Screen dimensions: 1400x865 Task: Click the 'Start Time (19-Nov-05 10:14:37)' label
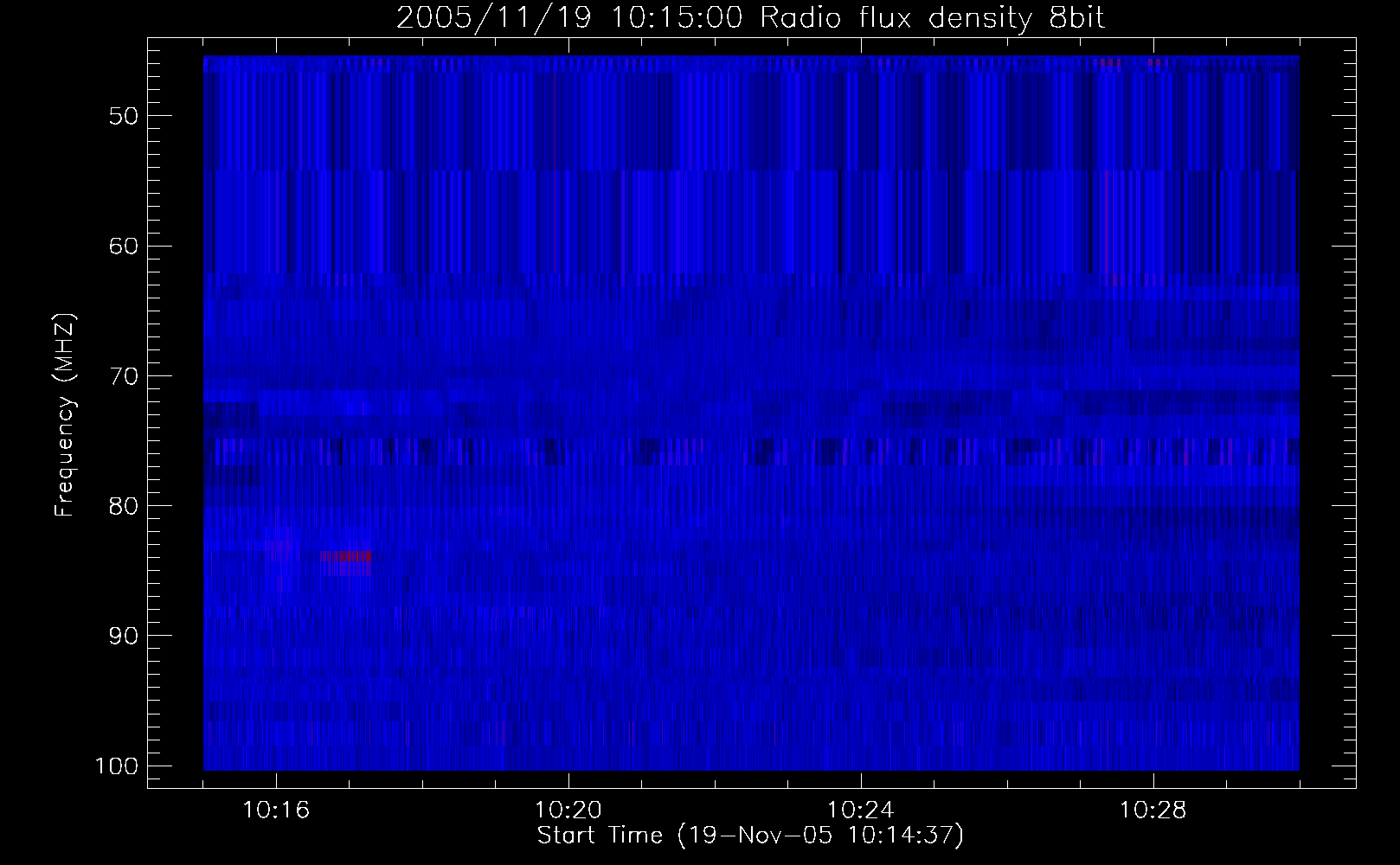(x=750, y=836)
